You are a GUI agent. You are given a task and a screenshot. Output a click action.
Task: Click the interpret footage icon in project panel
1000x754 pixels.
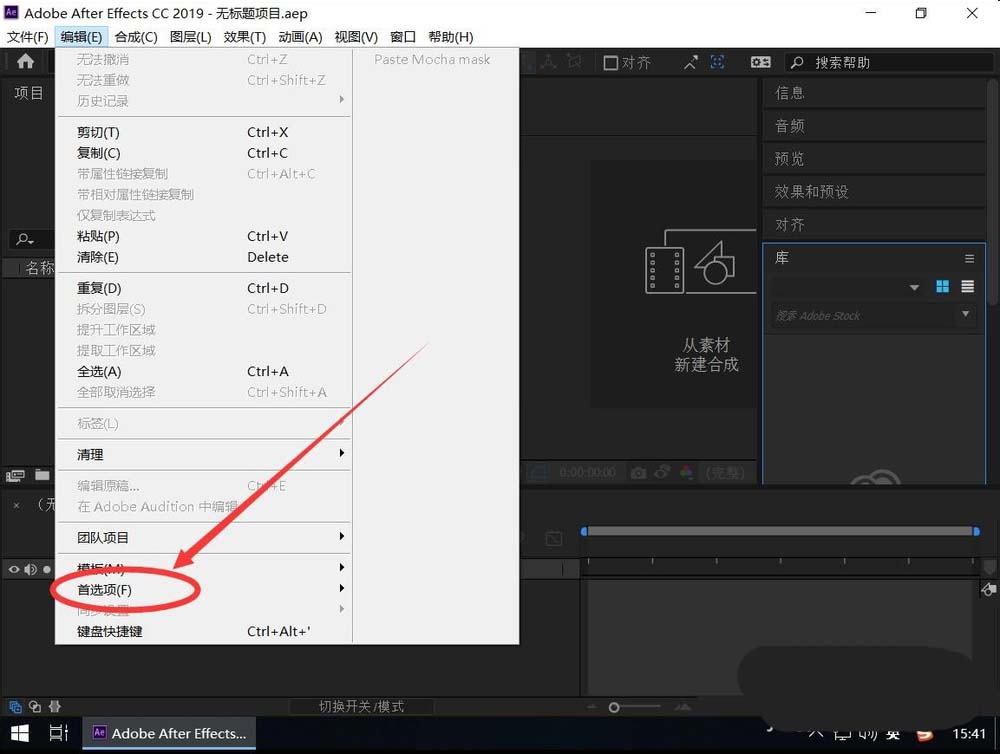[x=15, y=475]
